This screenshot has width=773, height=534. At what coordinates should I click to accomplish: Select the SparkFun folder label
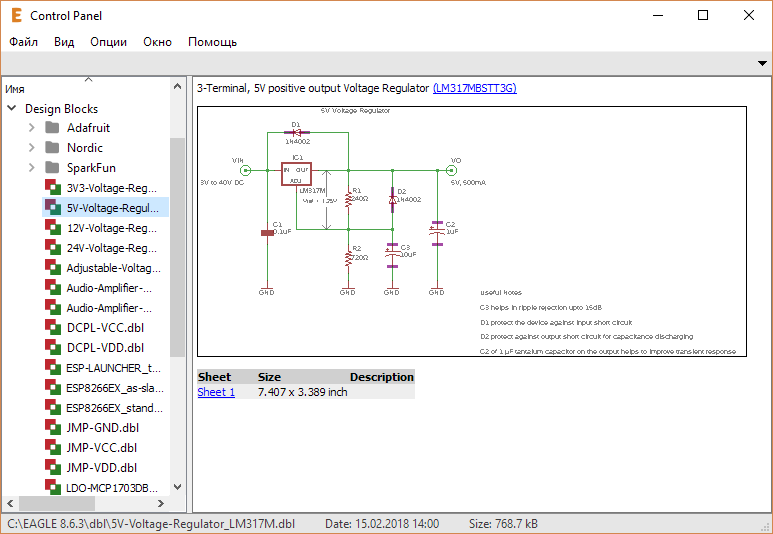click(91, 168)
